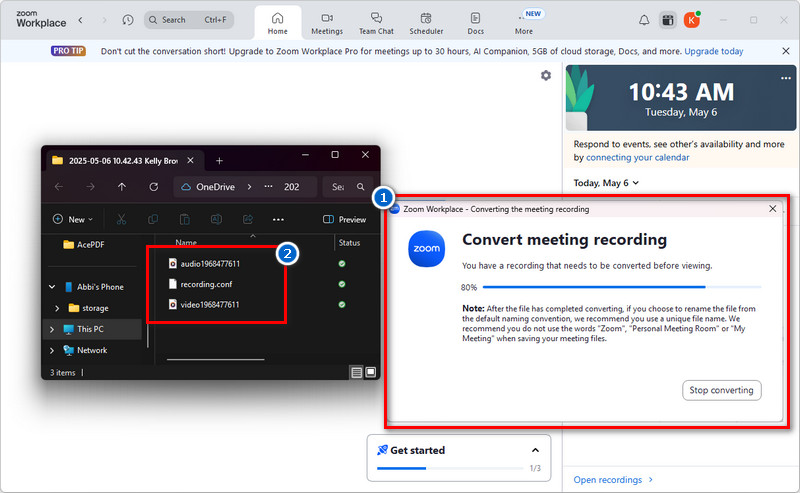
Task: Select the audio1968477611 file
Action: click(204, 264)
